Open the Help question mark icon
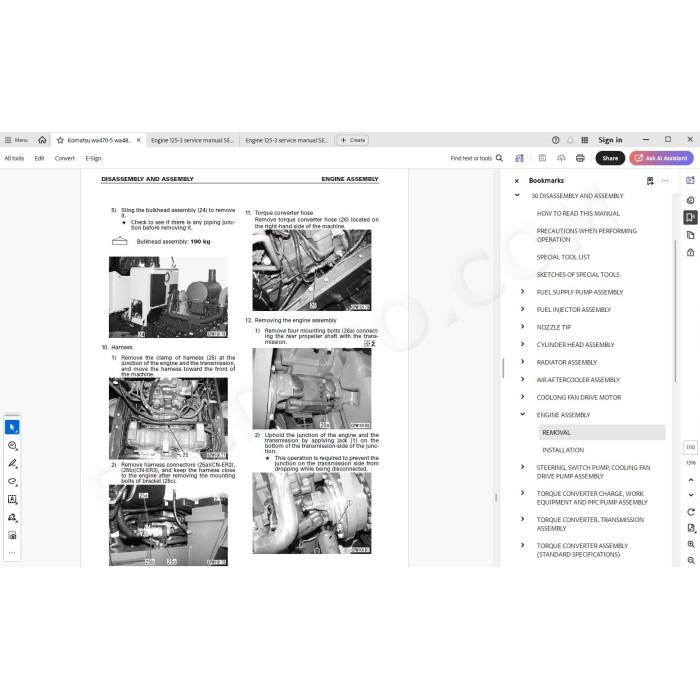The image size is (700, 700). click(555, 140)
